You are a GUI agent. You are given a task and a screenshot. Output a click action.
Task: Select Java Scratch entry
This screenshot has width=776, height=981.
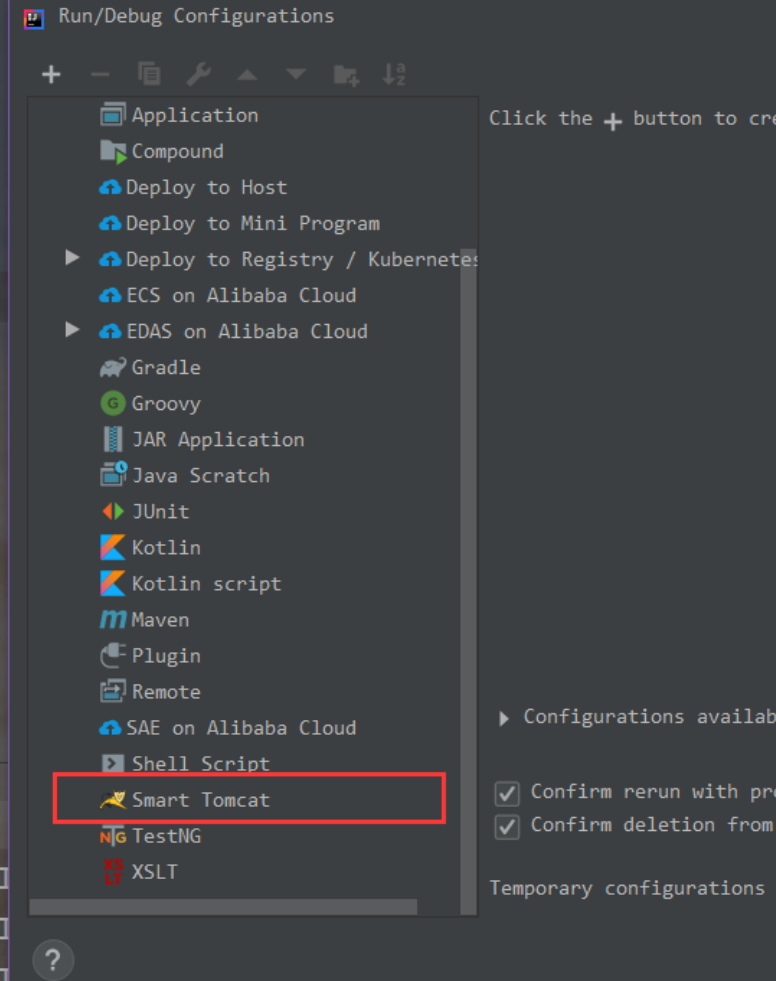(201, 475)
